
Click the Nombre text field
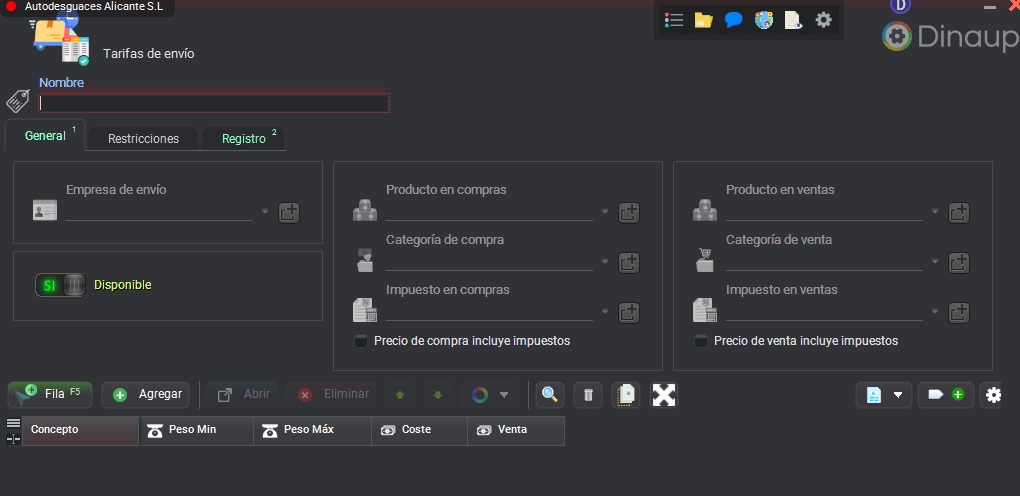coord(214,103)
